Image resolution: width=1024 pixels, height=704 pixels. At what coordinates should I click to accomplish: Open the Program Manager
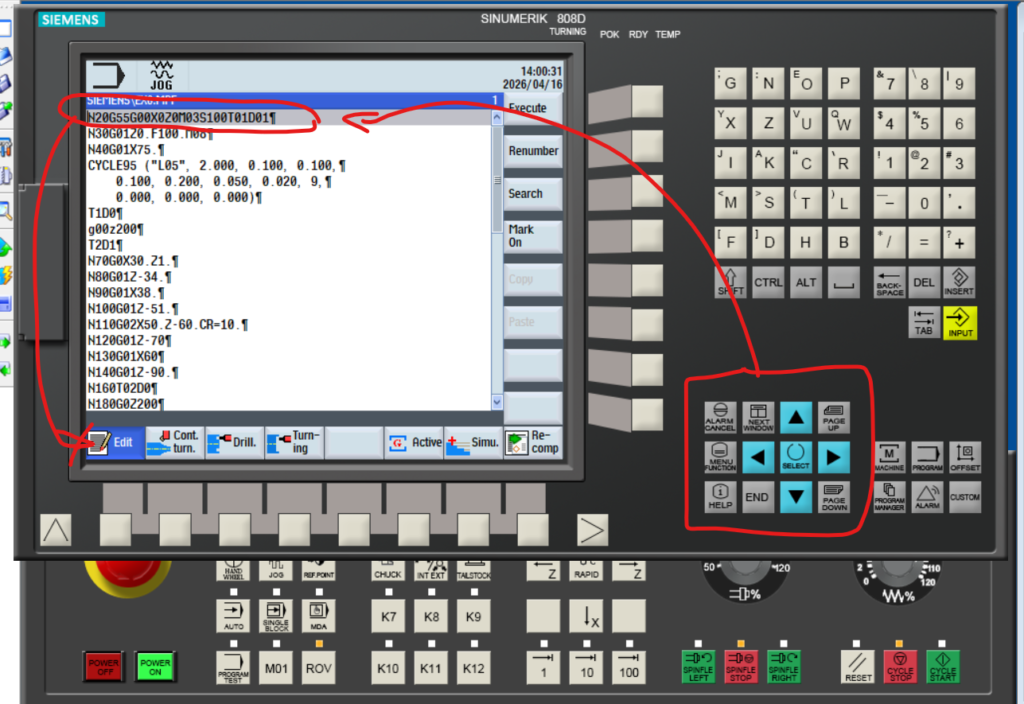889,496
